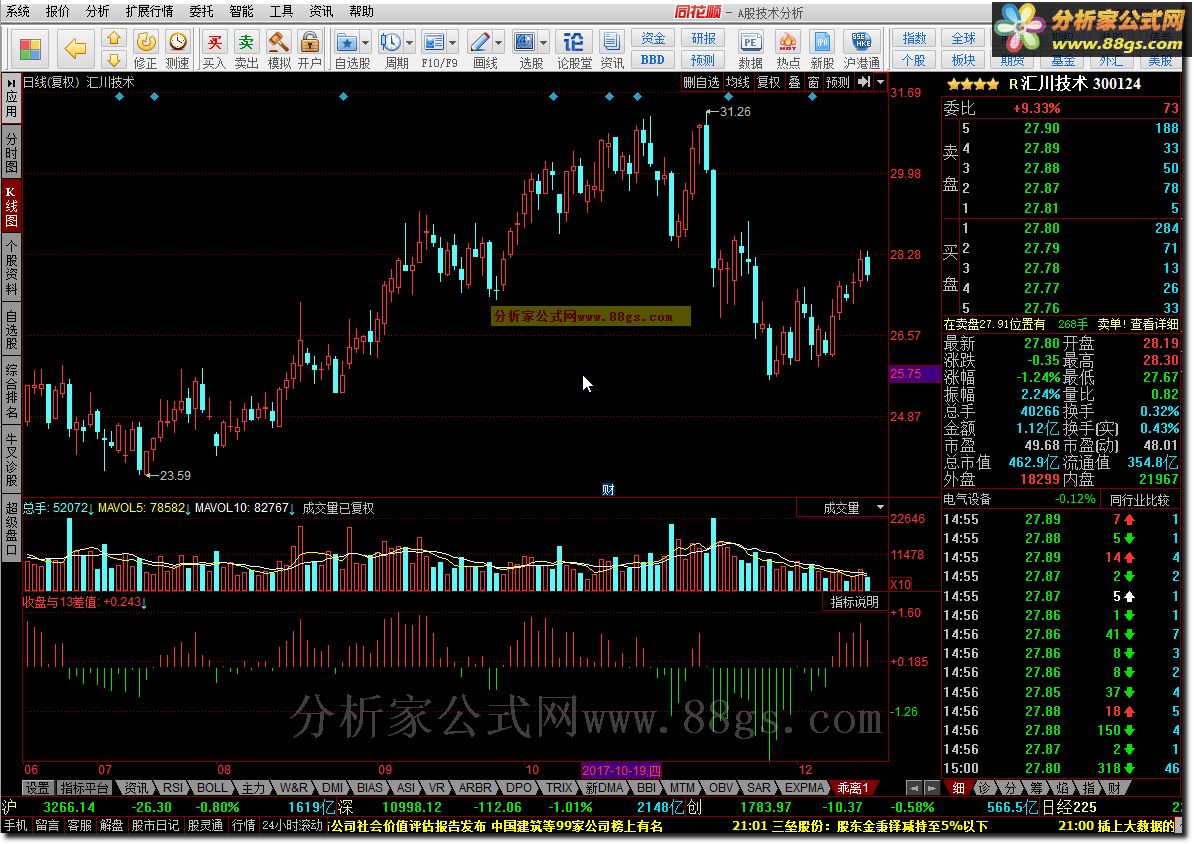Click the 板块 button

point(963,59)
